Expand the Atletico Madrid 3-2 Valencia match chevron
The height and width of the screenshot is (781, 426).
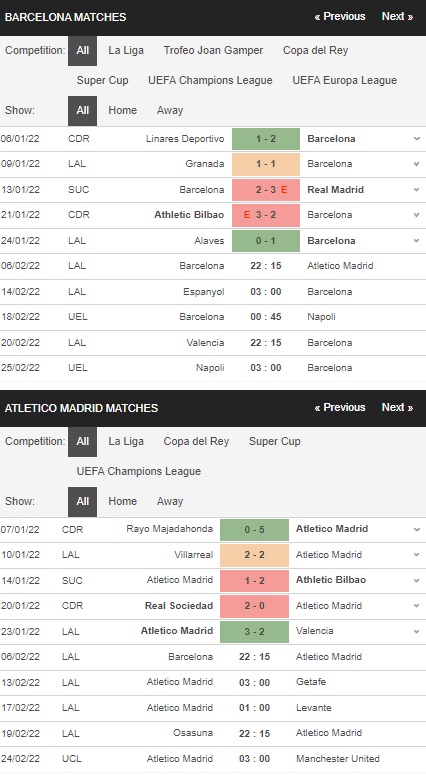[x=417, y=631]
